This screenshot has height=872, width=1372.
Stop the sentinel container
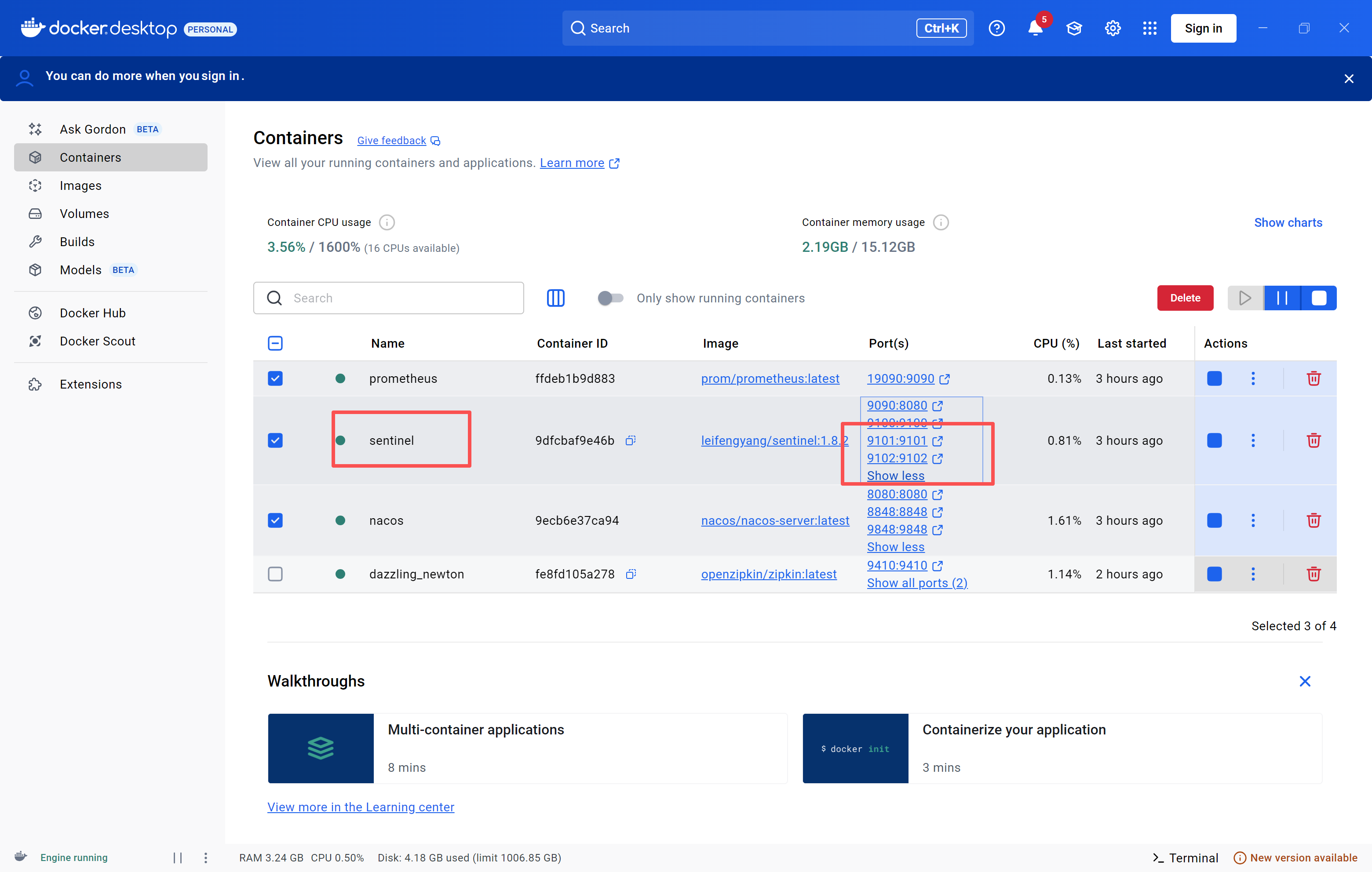1214,440
